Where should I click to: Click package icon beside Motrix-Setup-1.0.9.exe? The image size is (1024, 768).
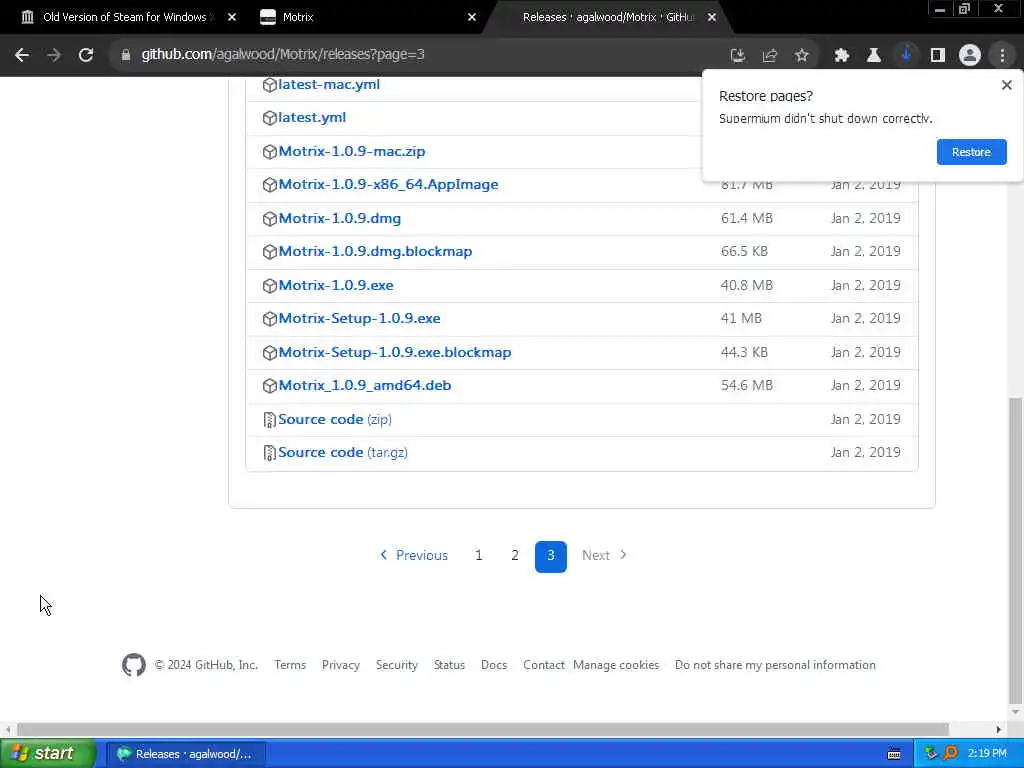point(269,319)
